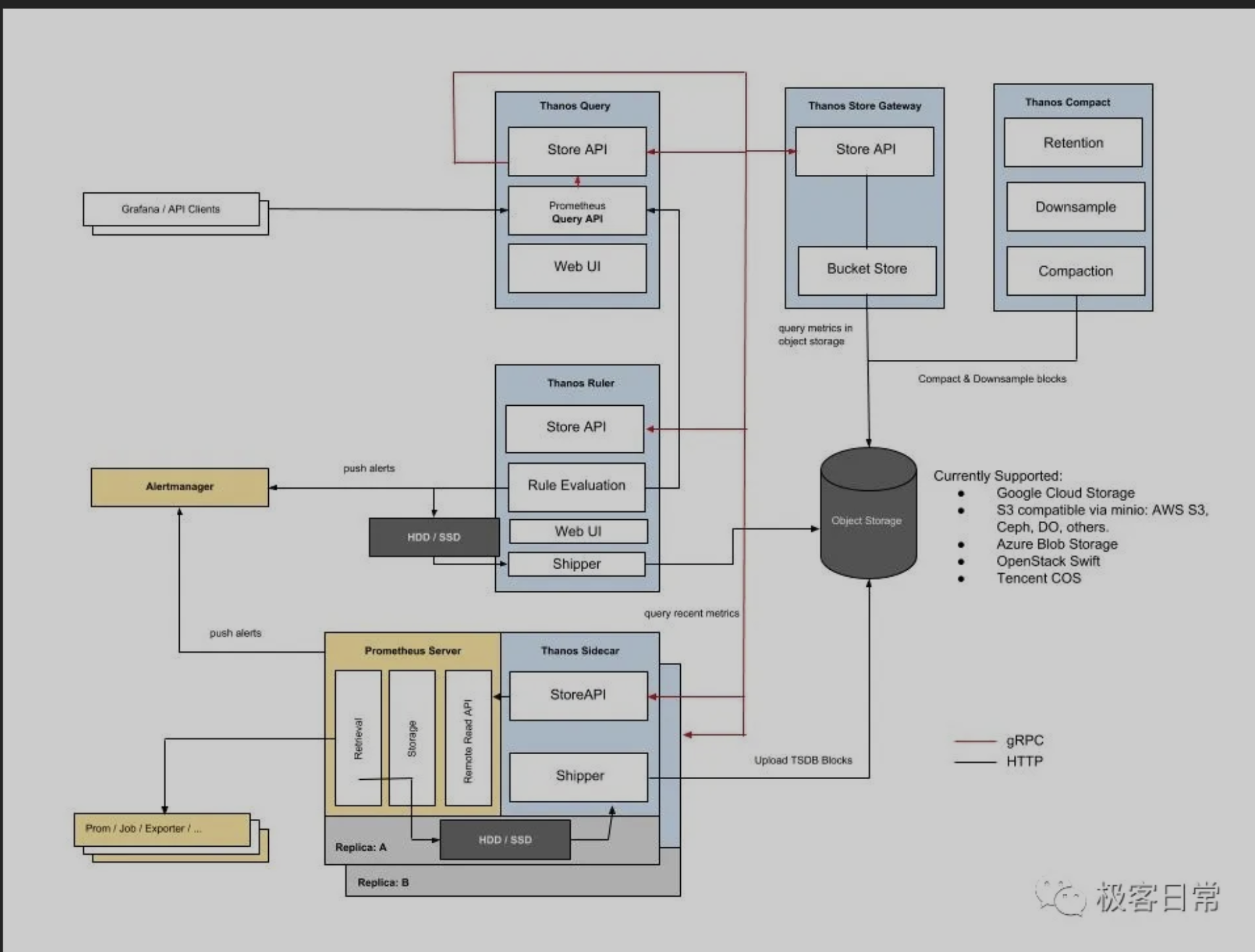Select the vertical Storage box
Image resolution: width=1255 pixels, height=952 pixels.
click(x=412, y=738)
